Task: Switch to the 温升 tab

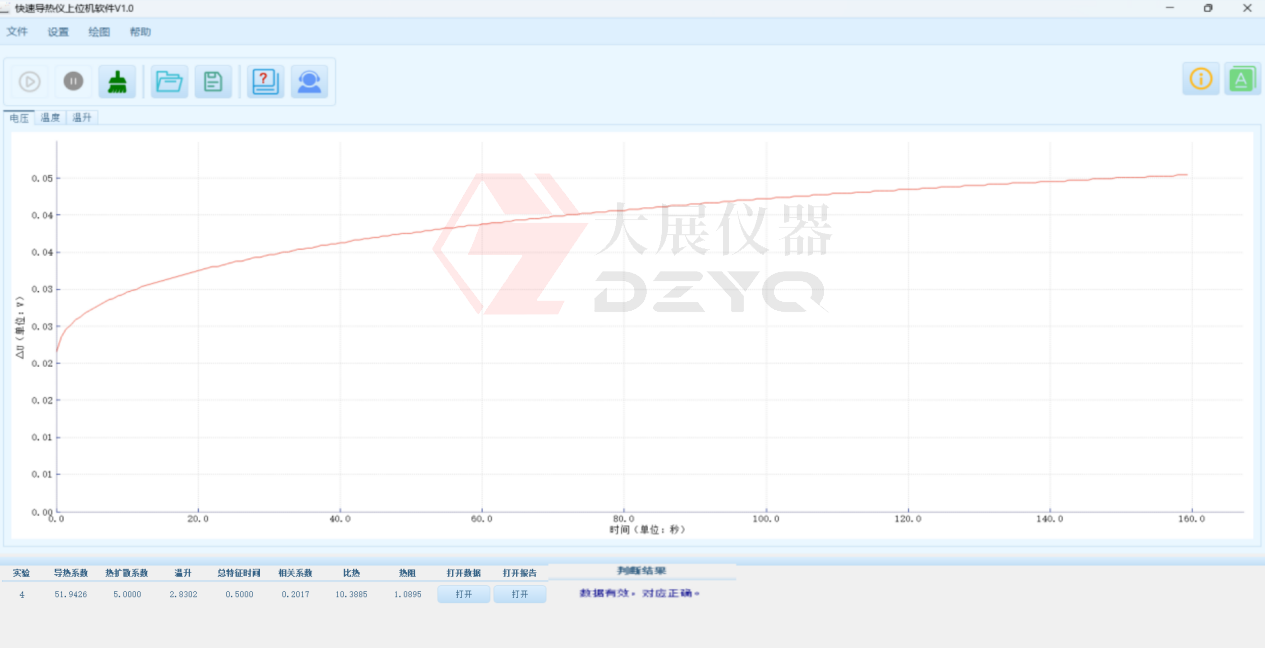Action: tap(82, 118)
